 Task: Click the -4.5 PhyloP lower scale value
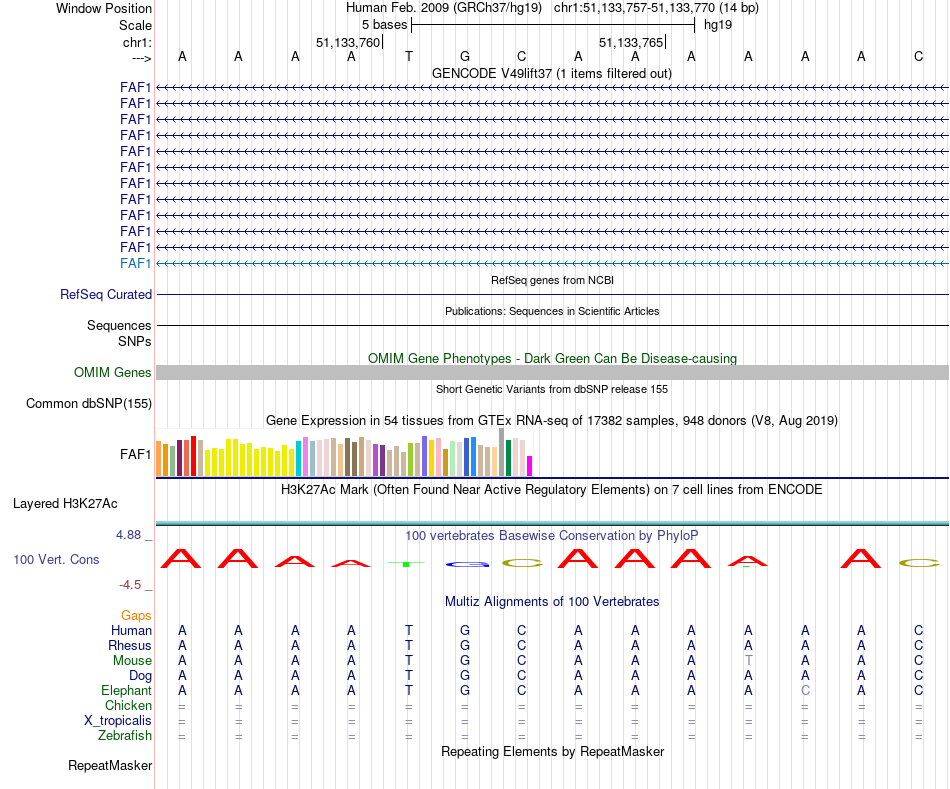click(130, 585)
